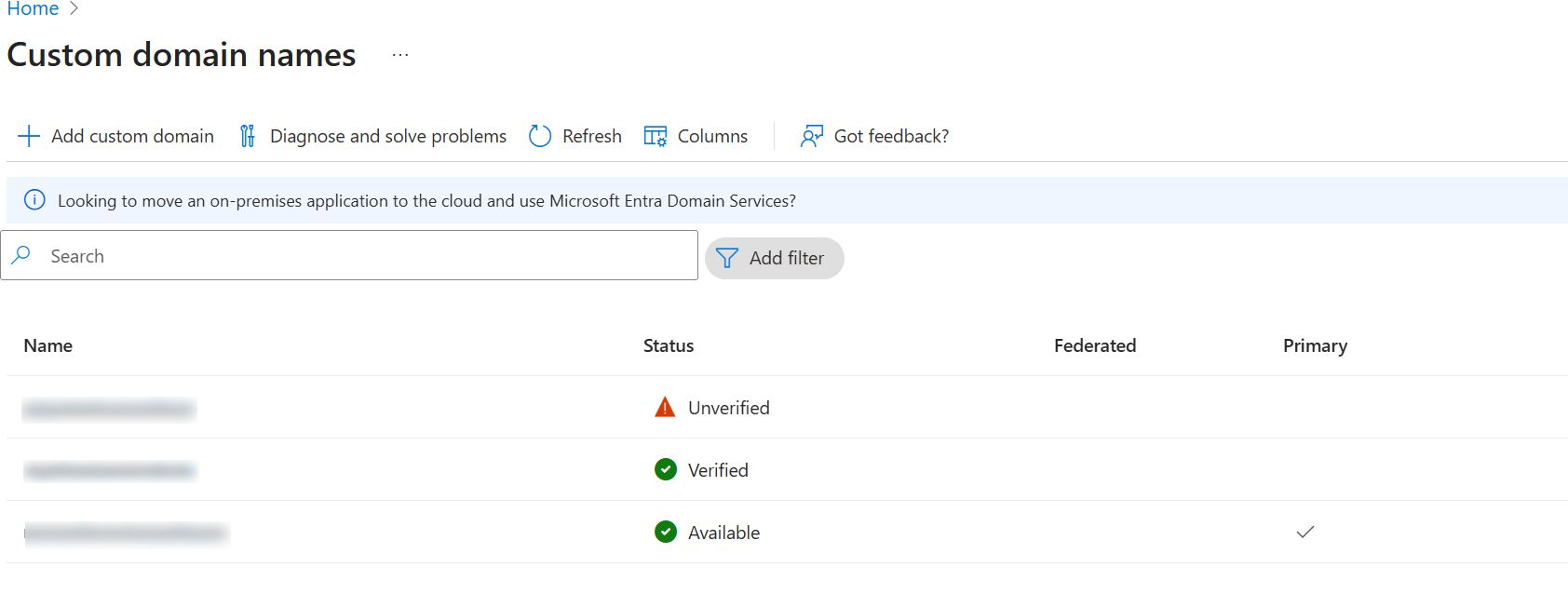Image resolution: width=1568 pixels, height=594 pixels.
Task: Sort by the Status column header
Action: click(668, 345)
